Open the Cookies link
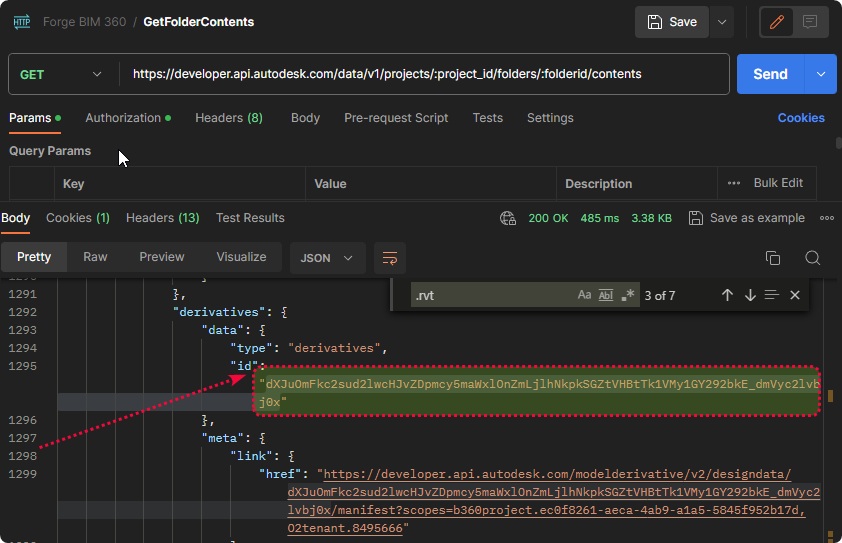Viewport: 842px width, 543px height. tap(801, 118)
